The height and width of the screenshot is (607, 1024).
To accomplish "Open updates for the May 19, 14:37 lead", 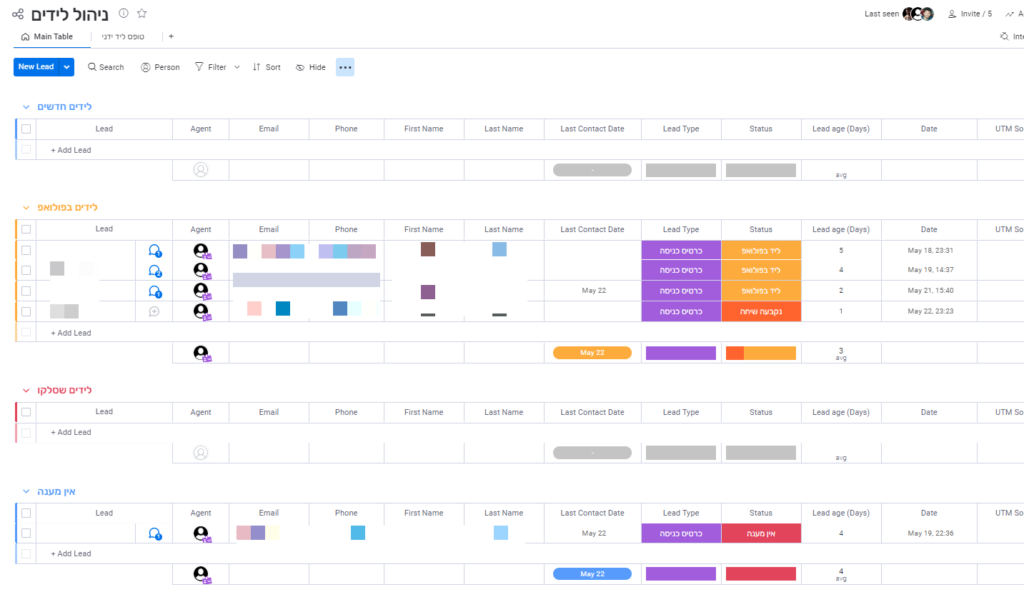I will click(155, 271).
